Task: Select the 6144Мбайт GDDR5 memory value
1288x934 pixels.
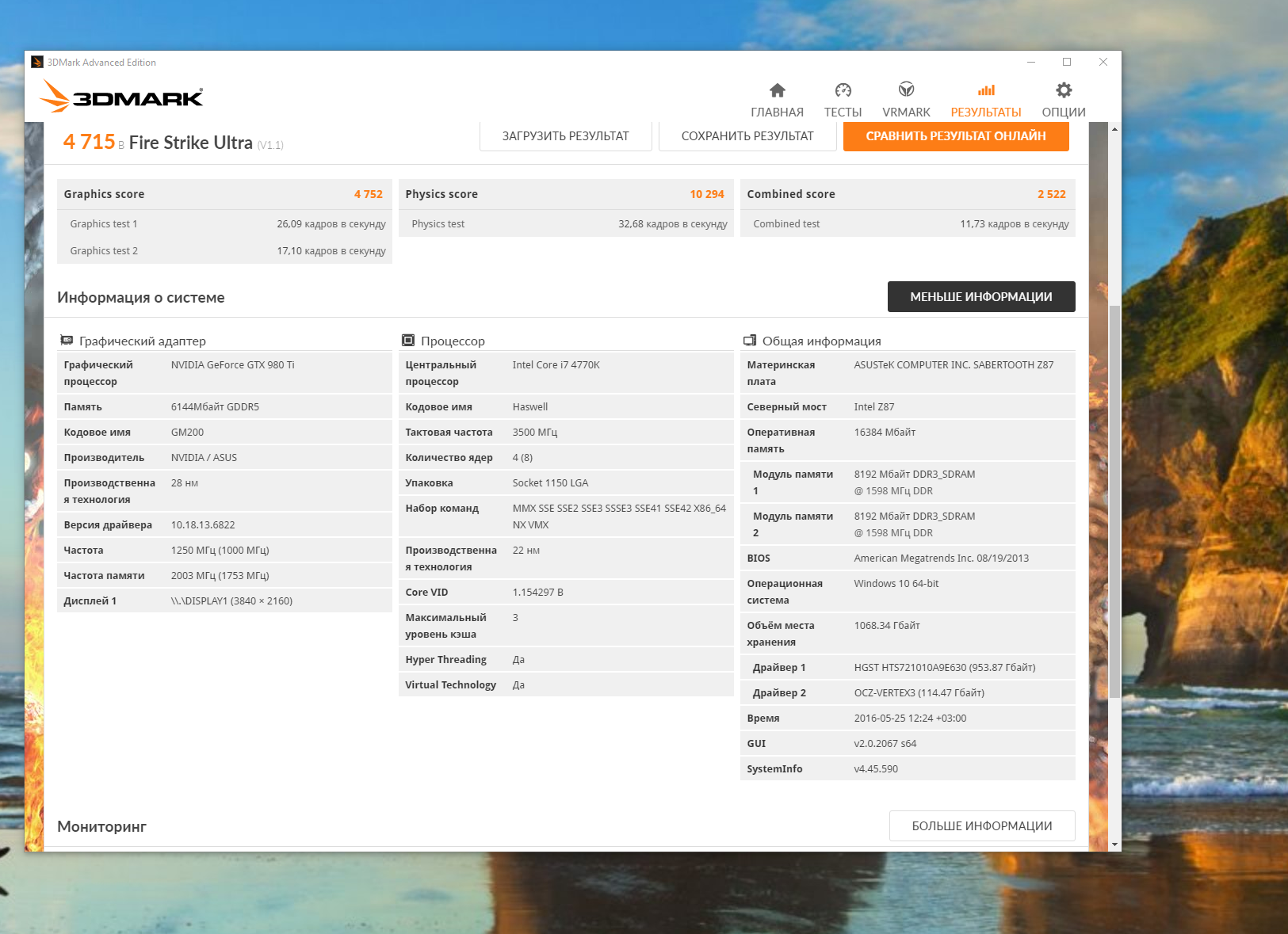Action: click(216, 407)
